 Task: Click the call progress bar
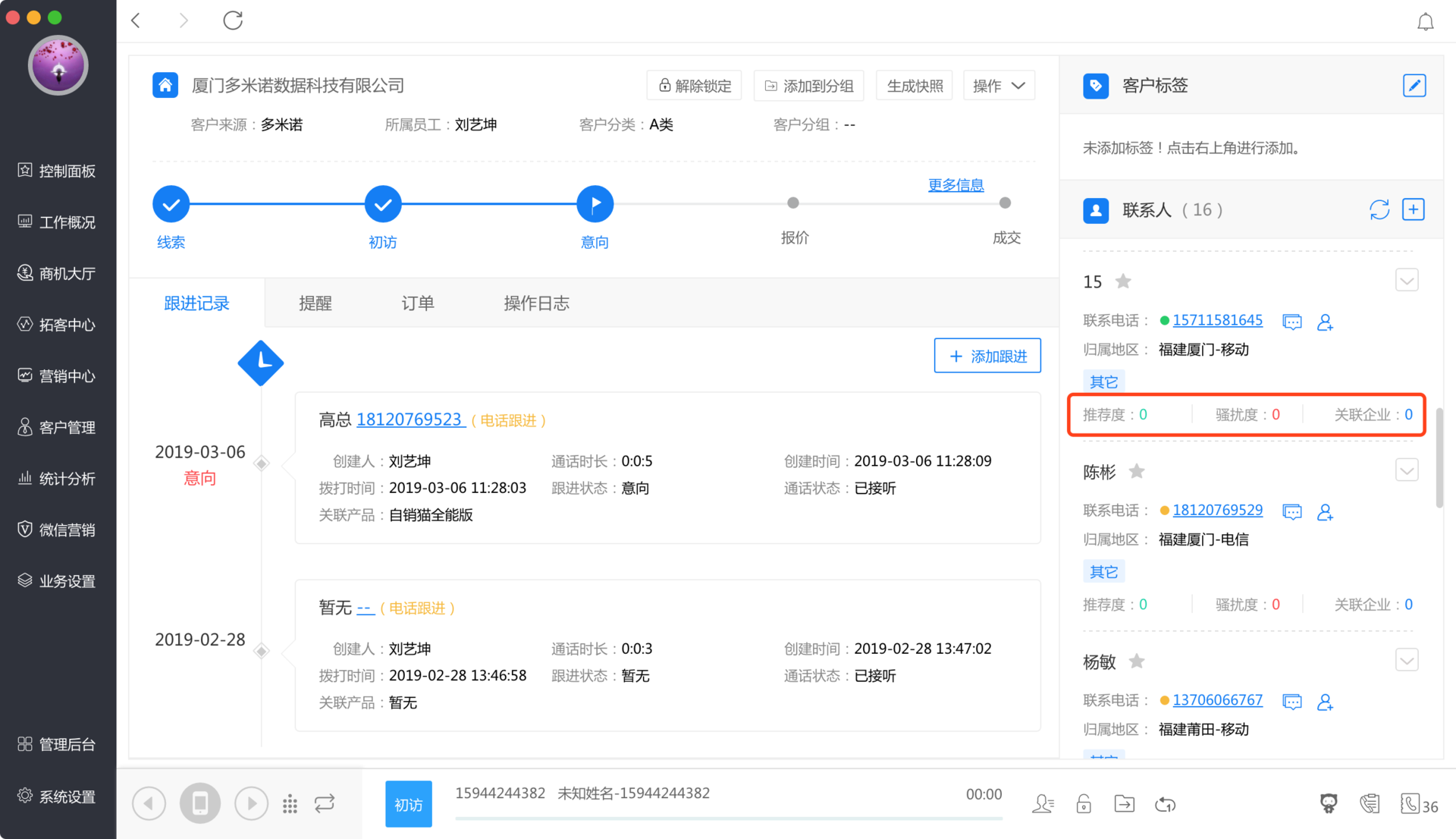(x=729, y=819)
